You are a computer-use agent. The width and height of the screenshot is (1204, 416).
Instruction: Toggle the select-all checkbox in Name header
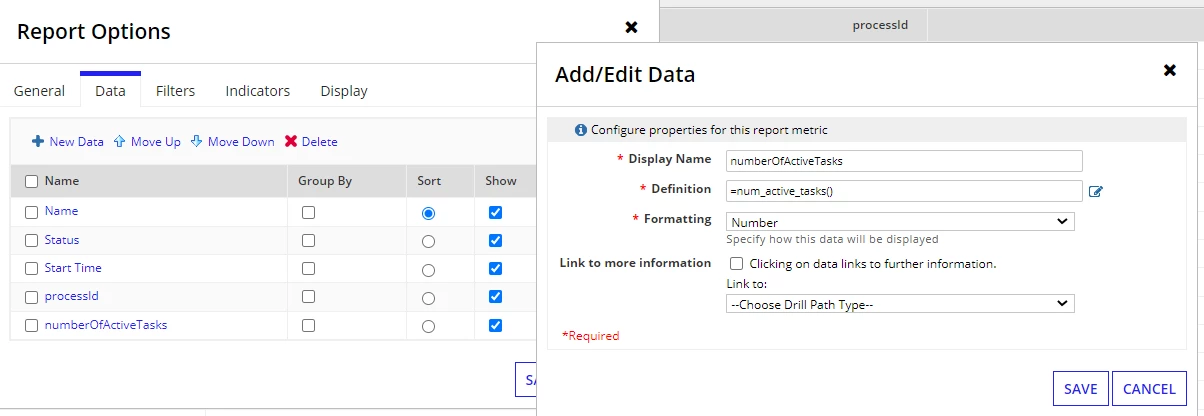pos(32,182)
